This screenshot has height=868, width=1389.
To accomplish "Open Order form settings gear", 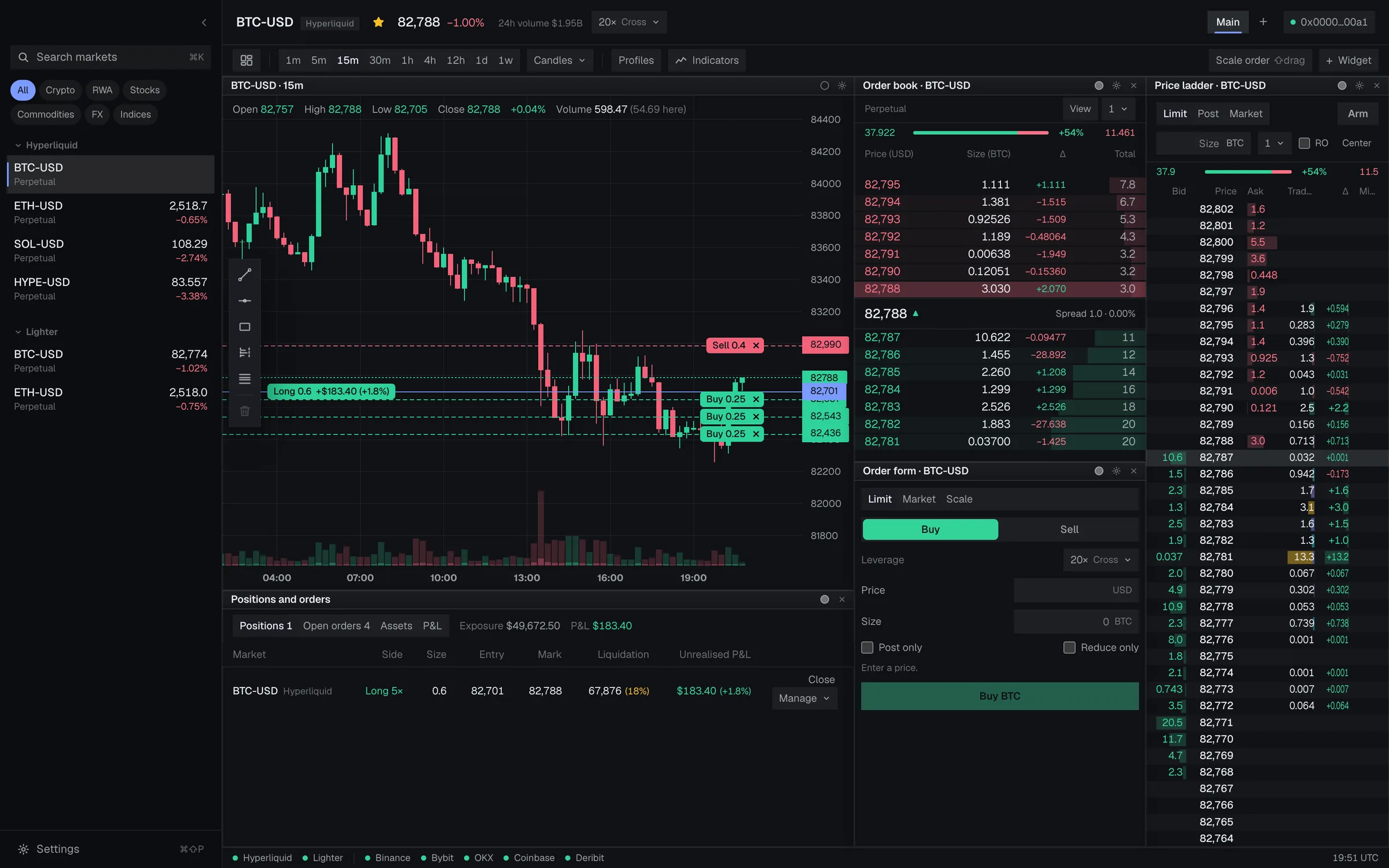I will coord(1116,471).
